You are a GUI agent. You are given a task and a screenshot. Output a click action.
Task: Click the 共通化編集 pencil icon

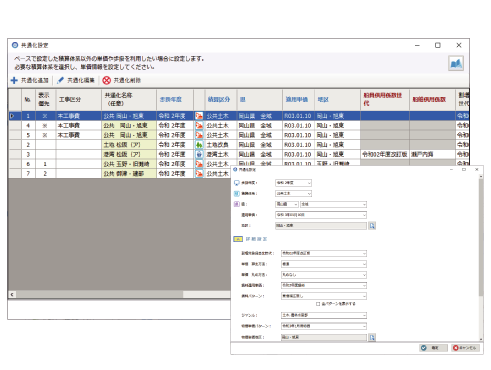pyautogui.click(x=60, y=80)
